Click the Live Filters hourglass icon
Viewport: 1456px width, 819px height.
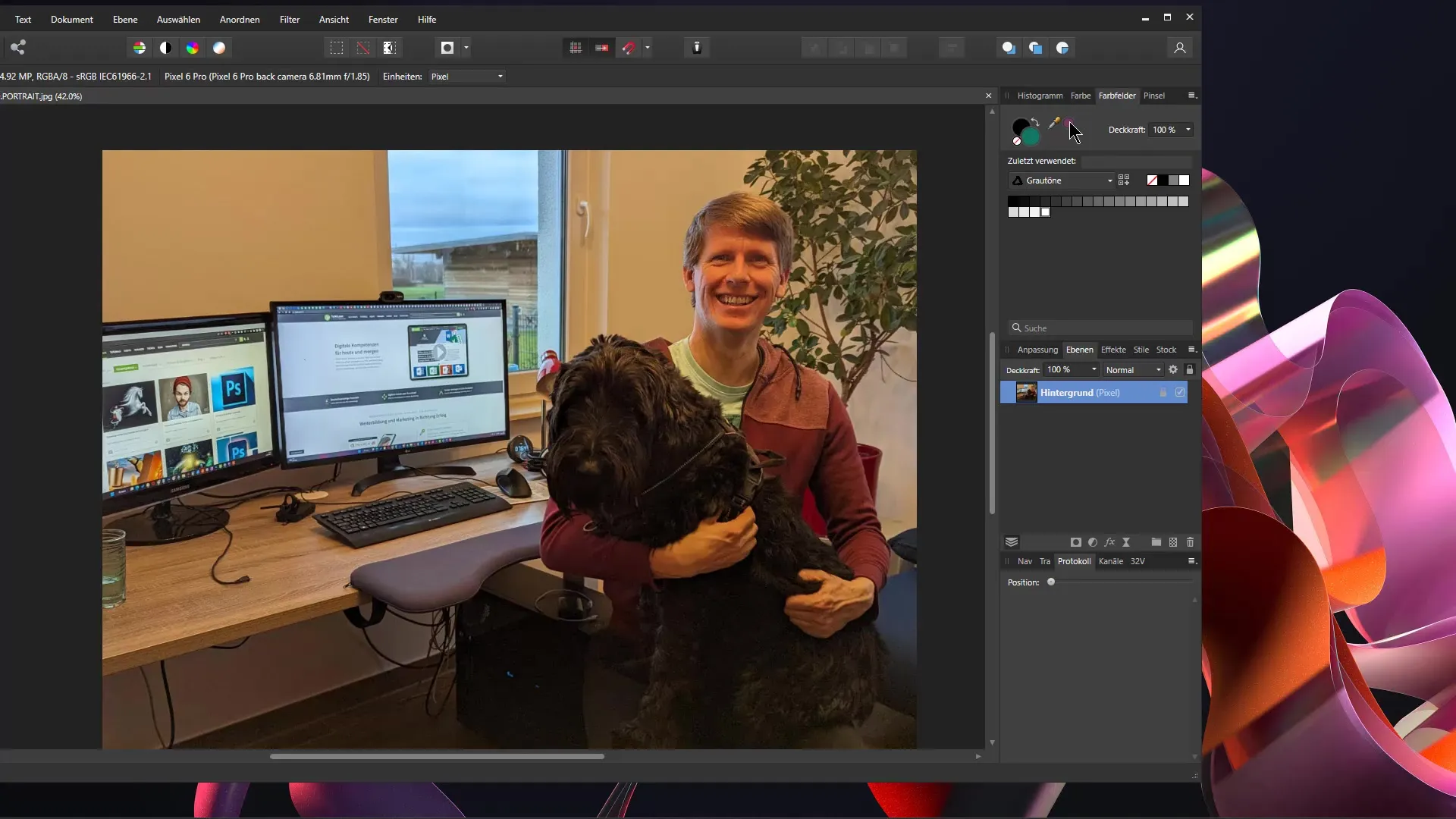[x=1126, y=542]
